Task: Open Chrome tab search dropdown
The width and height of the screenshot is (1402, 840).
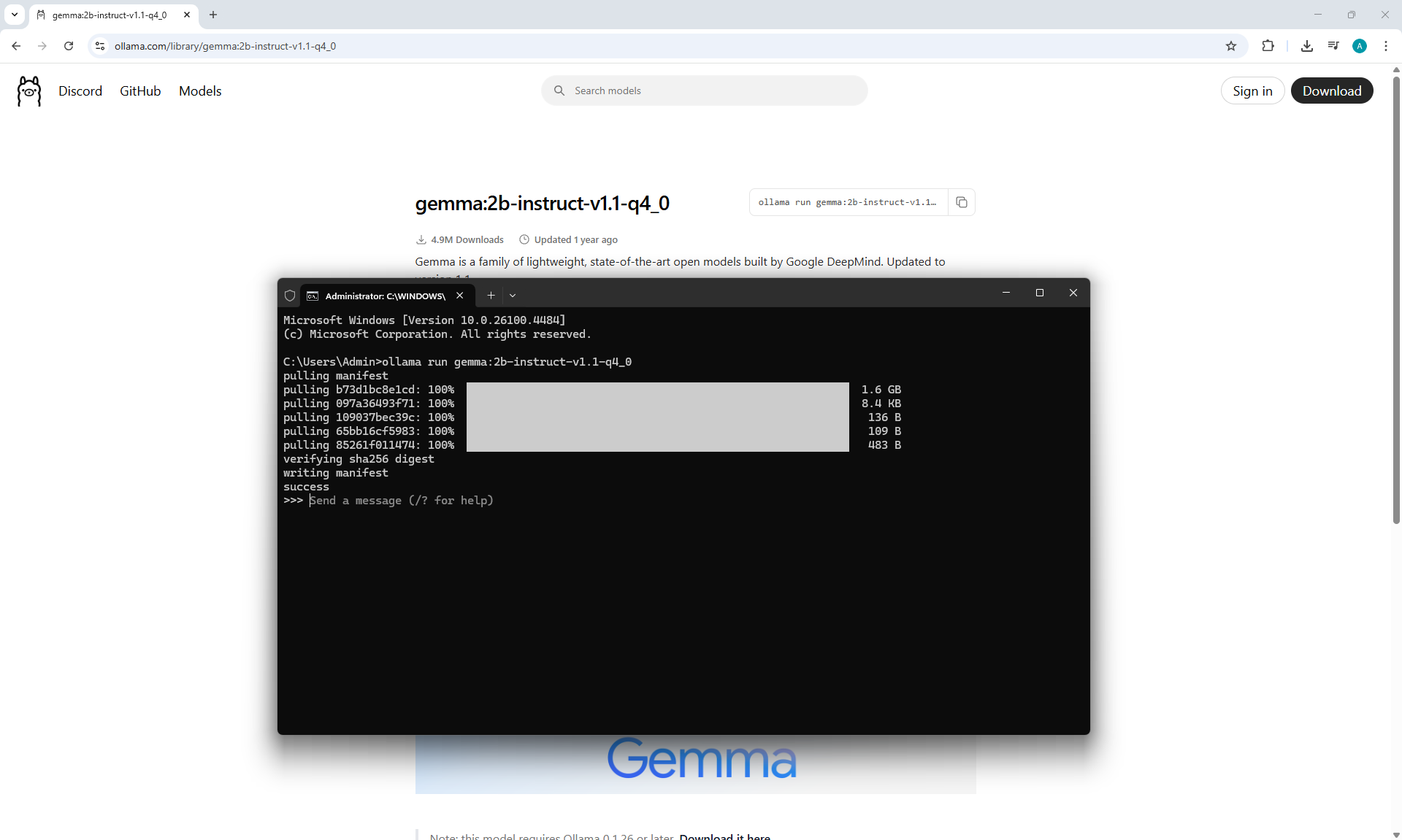Action: click(14, 15)
